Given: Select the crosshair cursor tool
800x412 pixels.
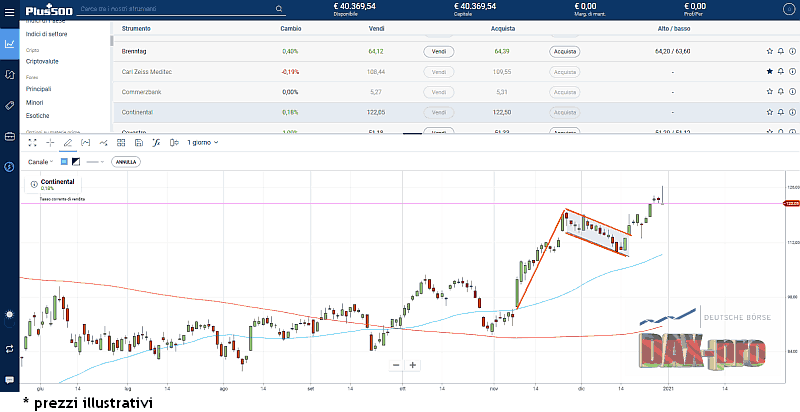Looking at the screenshot, I should [50, 143].
